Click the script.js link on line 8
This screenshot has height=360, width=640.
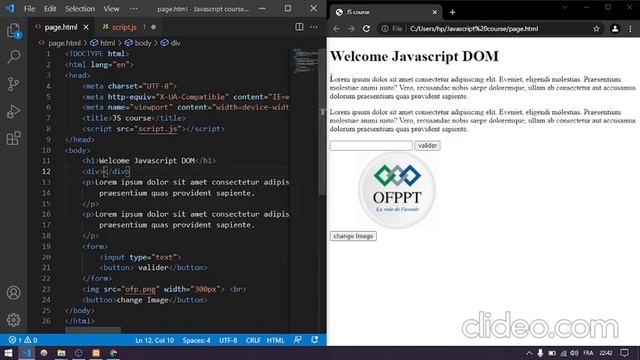coord(157,129)
